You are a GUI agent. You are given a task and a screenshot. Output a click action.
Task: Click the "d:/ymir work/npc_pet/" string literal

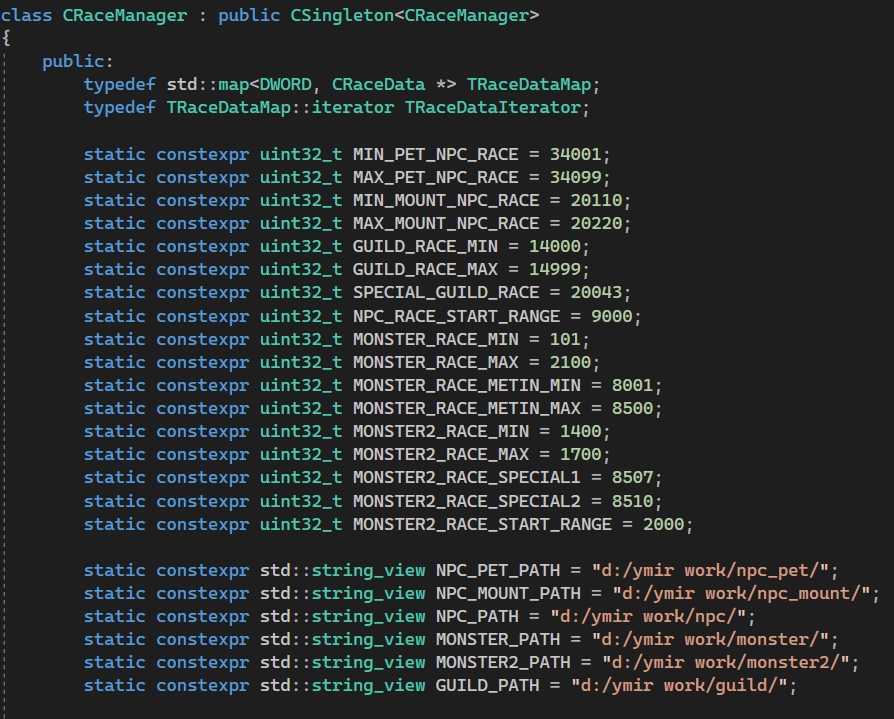click(712, 570)
